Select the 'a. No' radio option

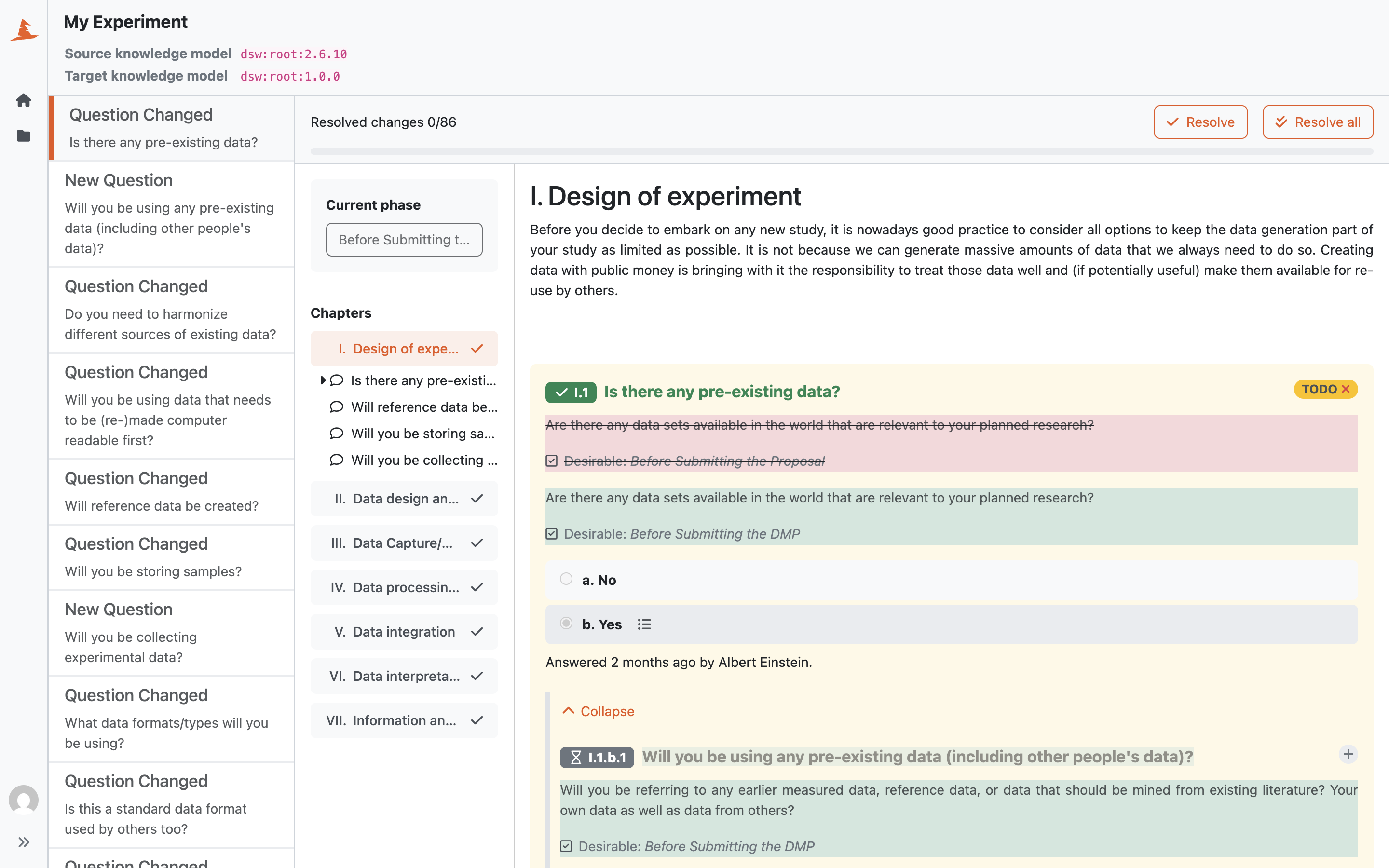(566, 579)
